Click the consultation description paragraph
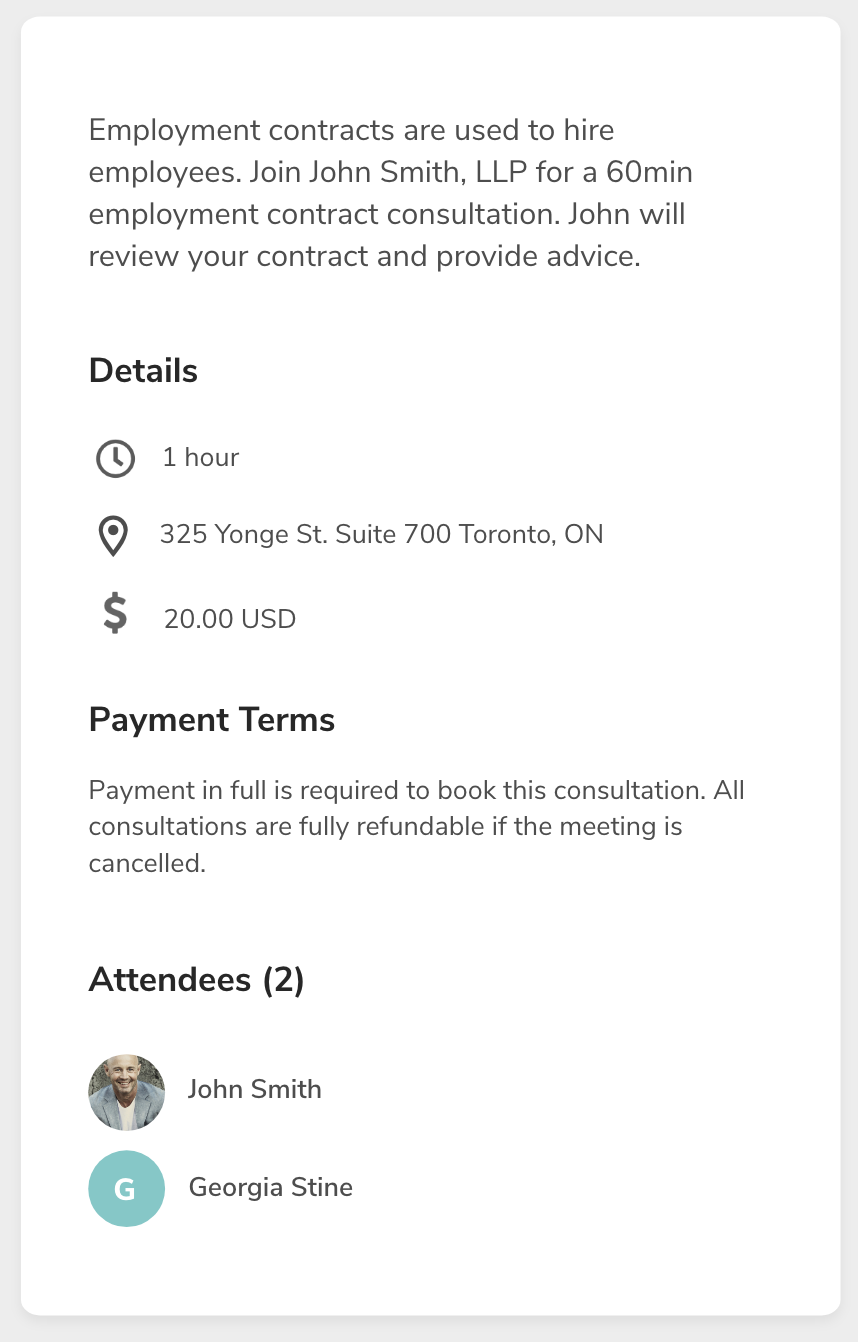This screenshot has width=858, height=1342. pos(391,193)
